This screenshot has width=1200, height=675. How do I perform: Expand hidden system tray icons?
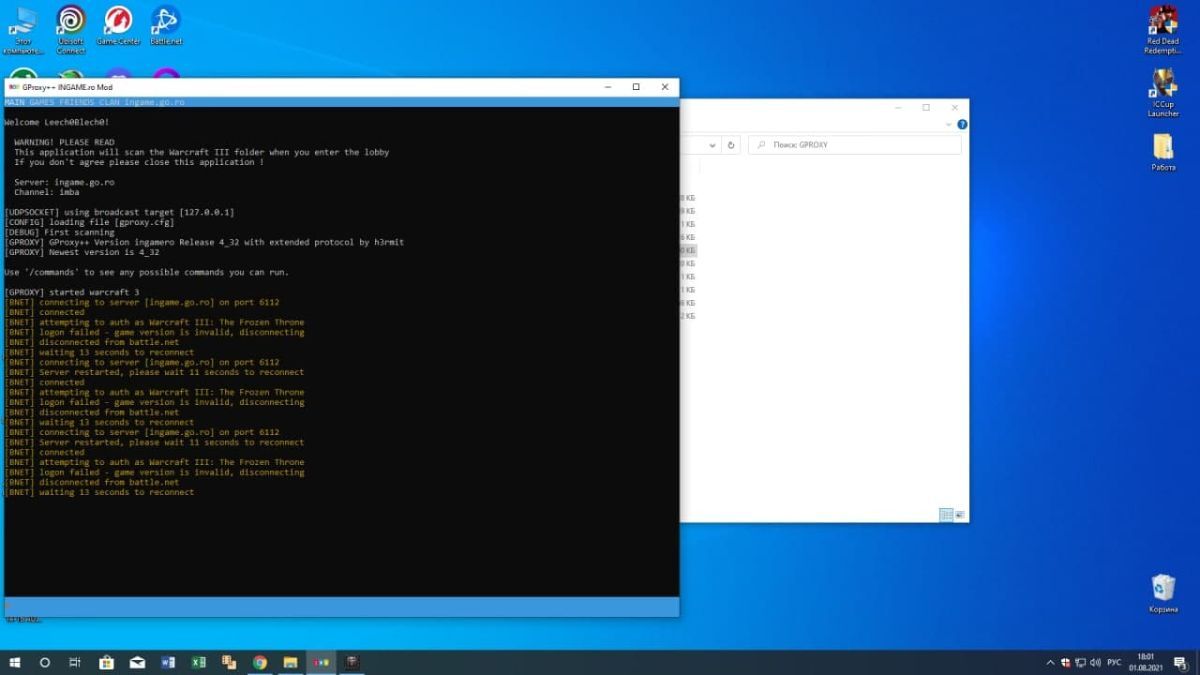pos(1050,662)
